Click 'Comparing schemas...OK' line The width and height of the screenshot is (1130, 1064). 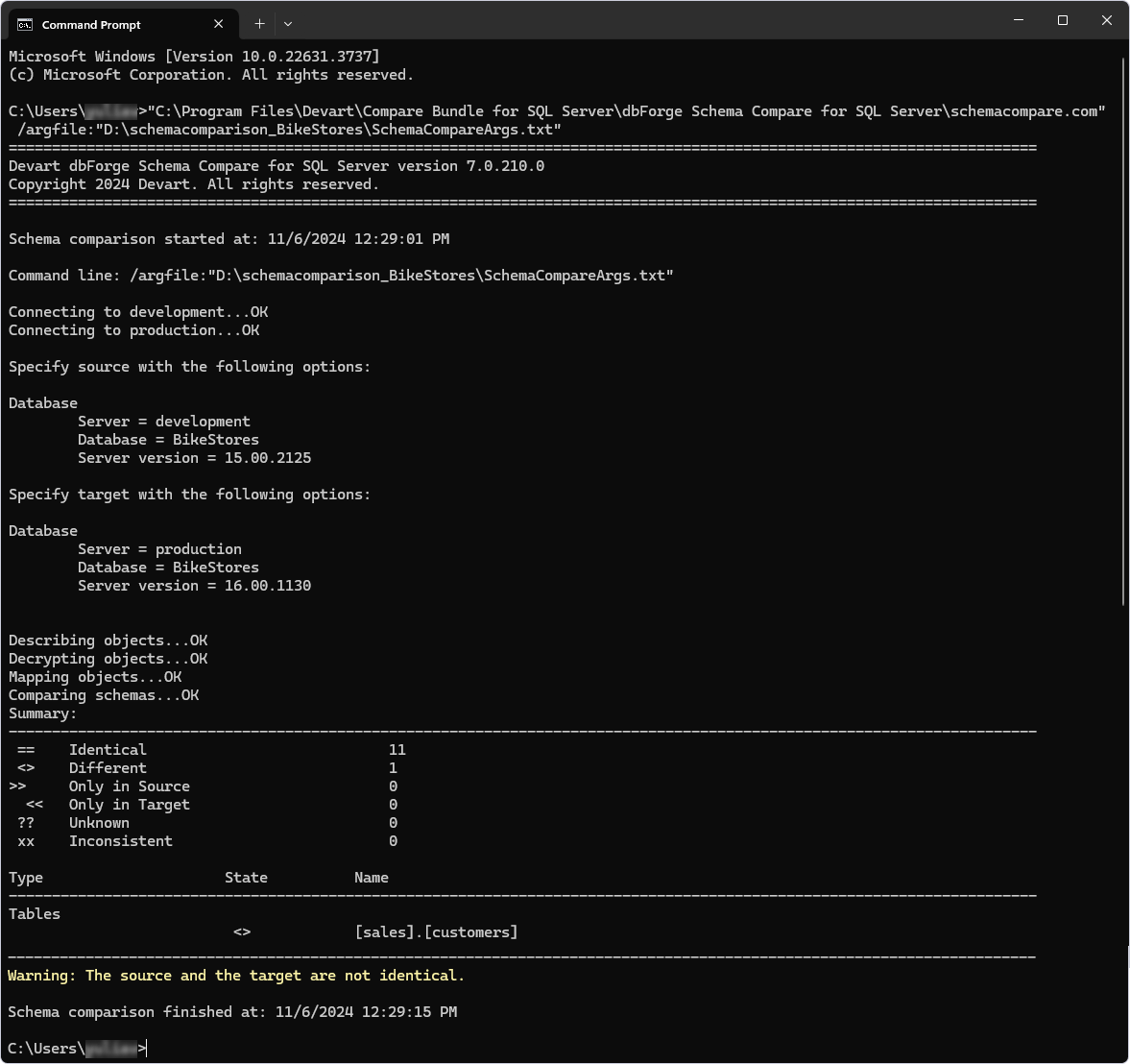[x=103, y=695]
